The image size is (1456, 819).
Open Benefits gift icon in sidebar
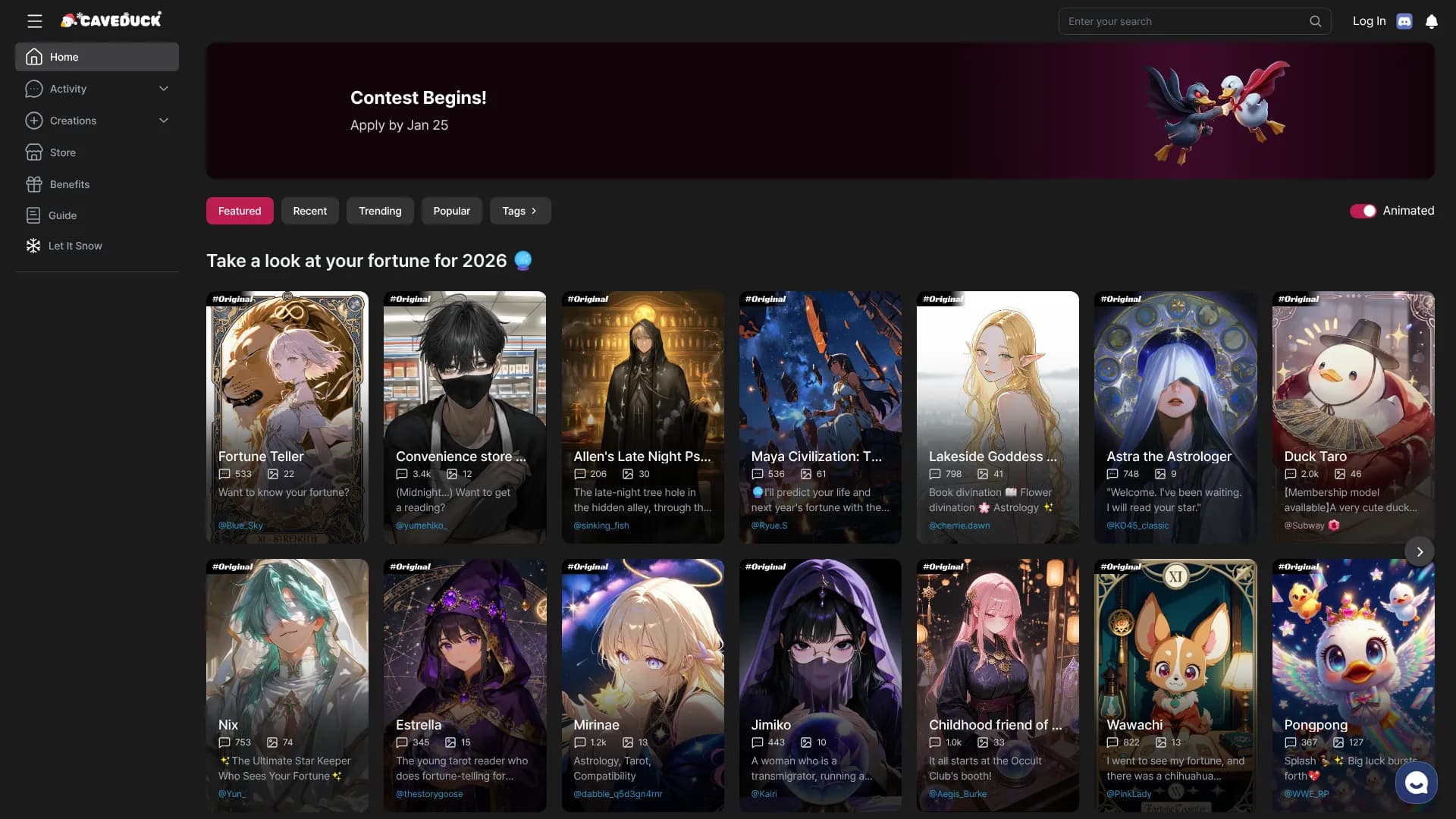[34, 184]
